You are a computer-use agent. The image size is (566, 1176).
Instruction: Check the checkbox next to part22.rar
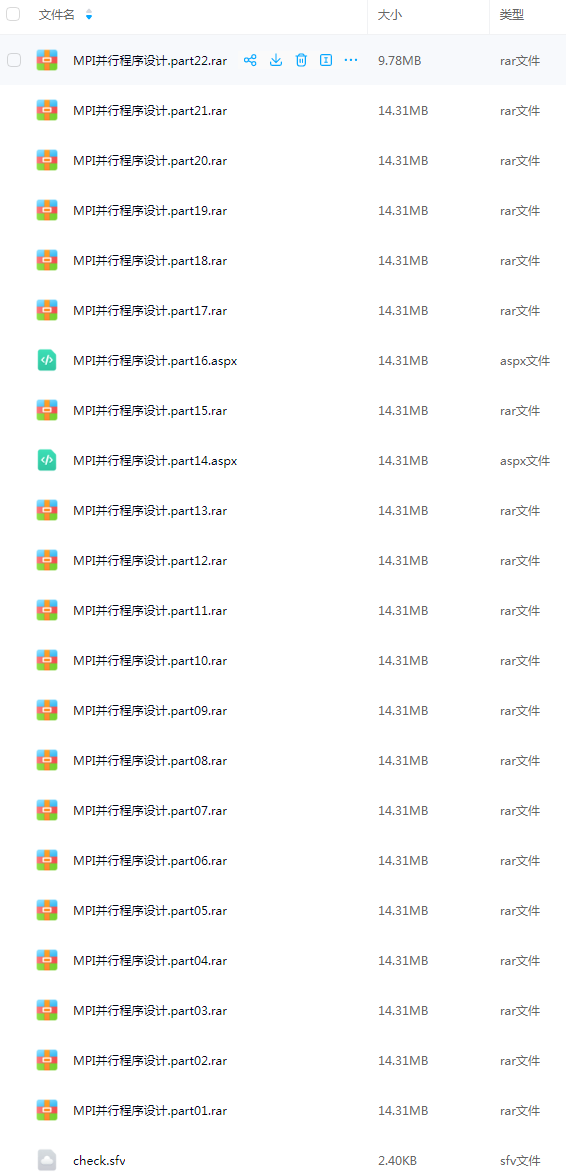click(x=13, y=60)
